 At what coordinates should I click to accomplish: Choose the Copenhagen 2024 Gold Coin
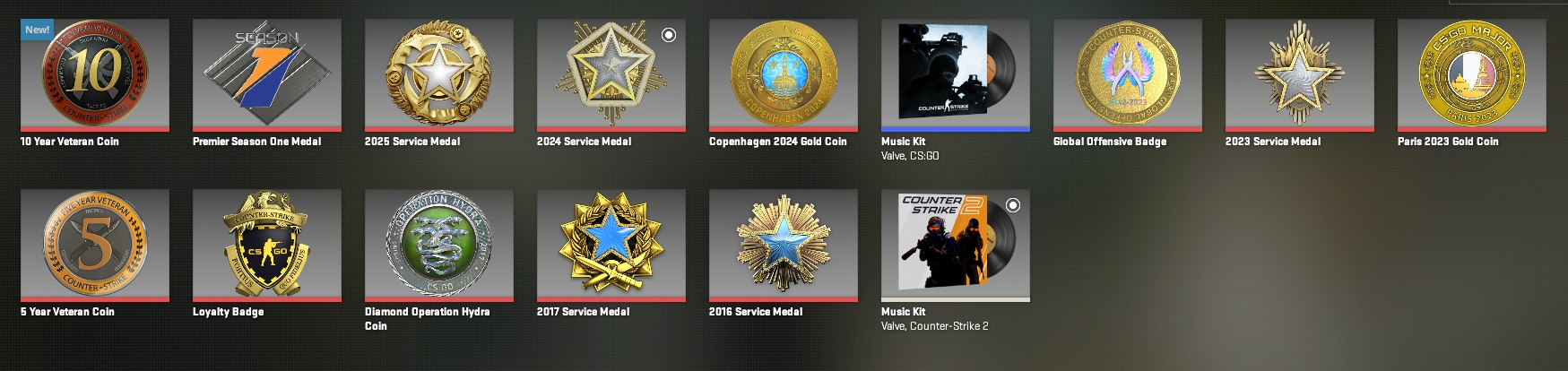click(784, 75)
